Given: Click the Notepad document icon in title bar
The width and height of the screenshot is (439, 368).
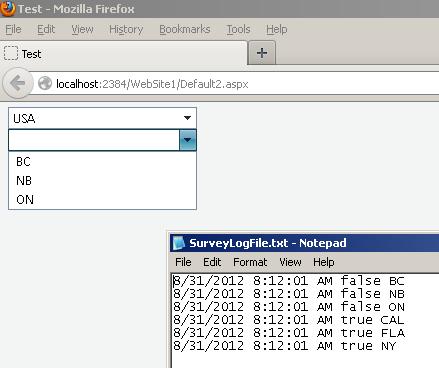Looking at the screenshot, I should 179,243.
